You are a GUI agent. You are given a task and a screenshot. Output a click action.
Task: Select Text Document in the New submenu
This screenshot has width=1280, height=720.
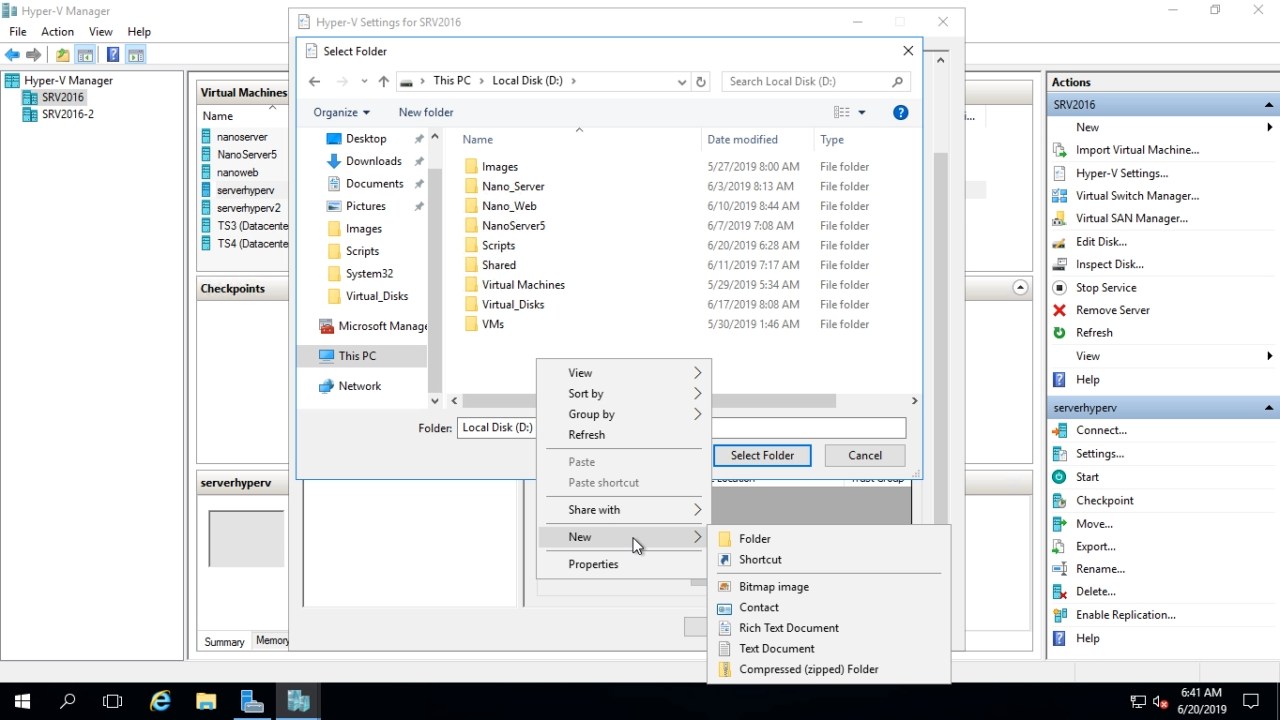[776, 649]
